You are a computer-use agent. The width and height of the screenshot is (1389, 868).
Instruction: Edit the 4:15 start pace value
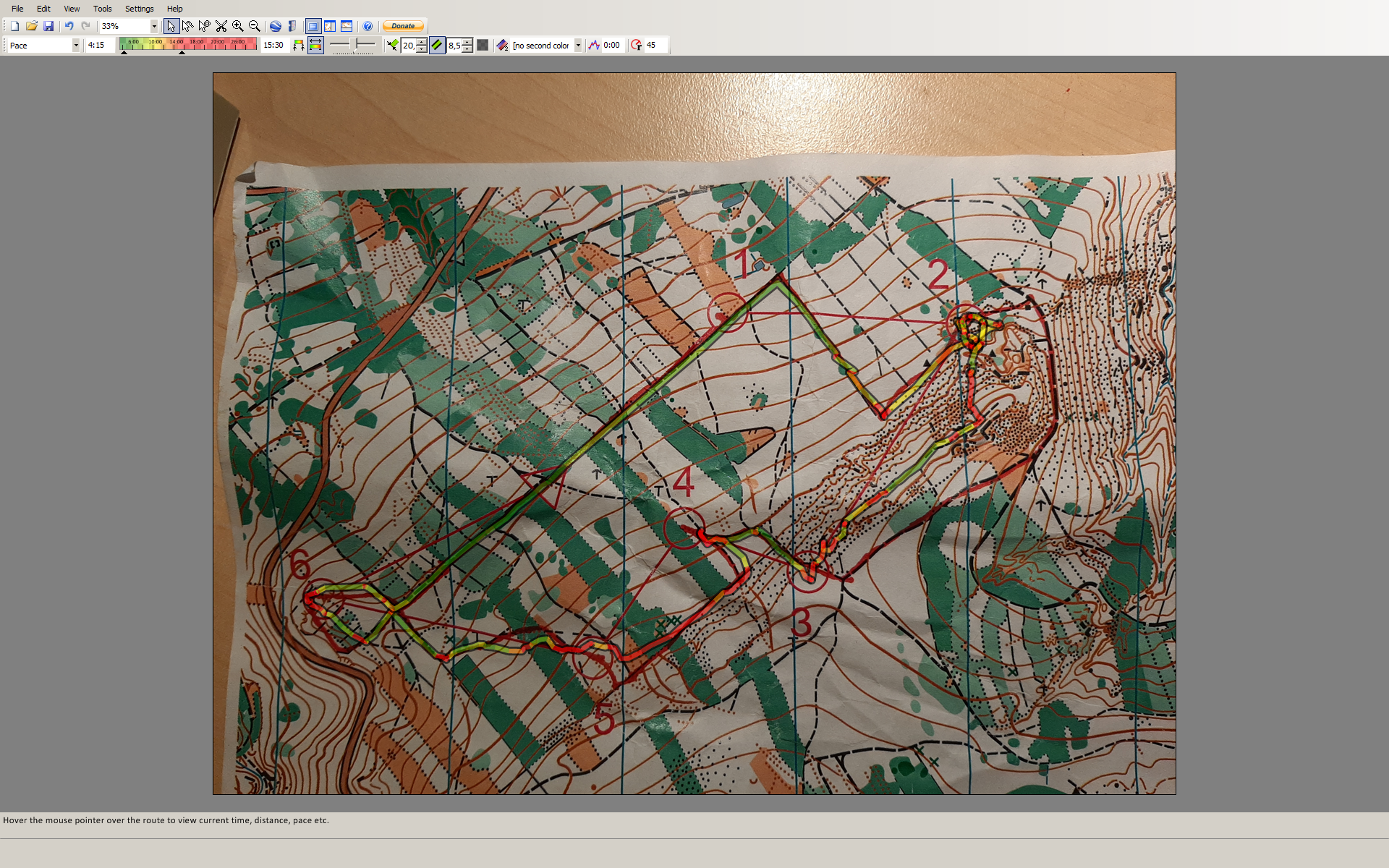point(99,45)
